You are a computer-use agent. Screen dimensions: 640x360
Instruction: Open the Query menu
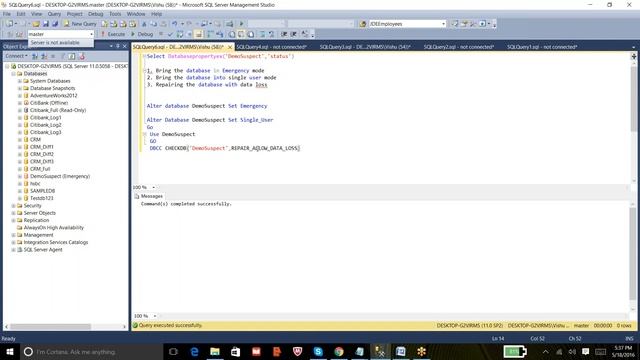(x=54, y=14)
